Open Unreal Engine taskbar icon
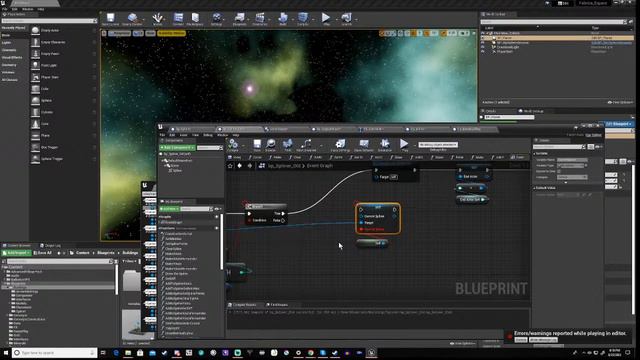 pyautogui.click(x=371, y=353)
